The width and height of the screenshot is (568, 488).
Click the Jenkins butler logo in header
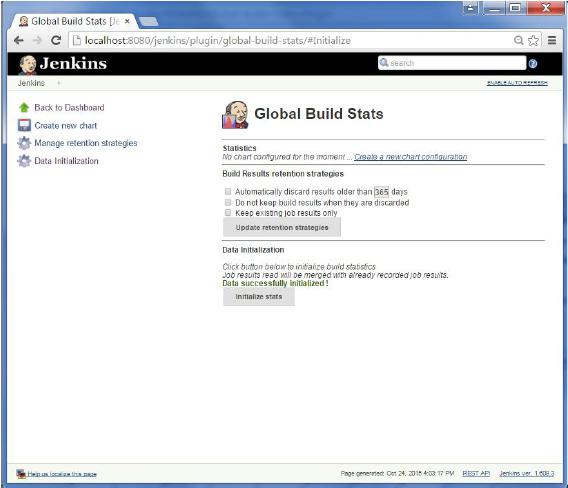click(28, 64)
